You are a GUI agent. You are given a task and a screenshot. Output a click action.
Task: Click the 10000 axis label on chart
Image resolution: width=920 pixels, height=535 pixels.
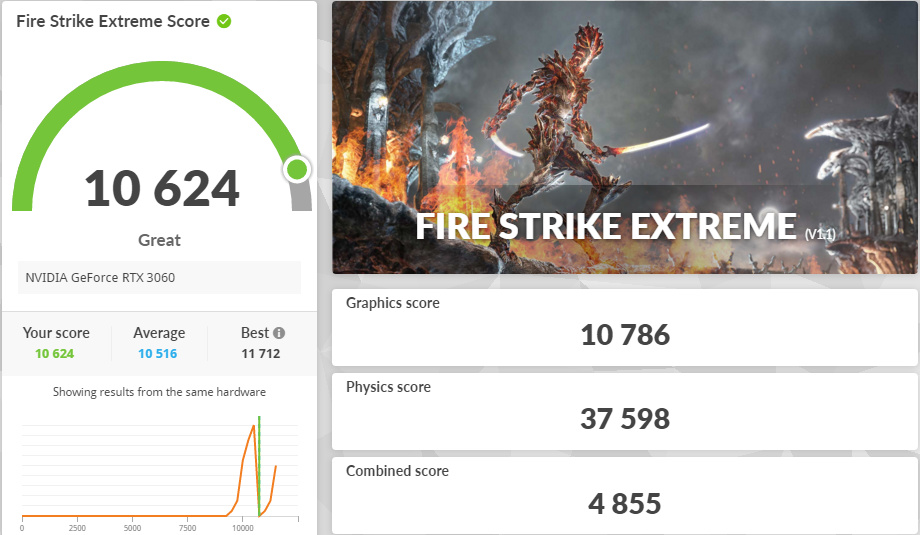point(243,528)
